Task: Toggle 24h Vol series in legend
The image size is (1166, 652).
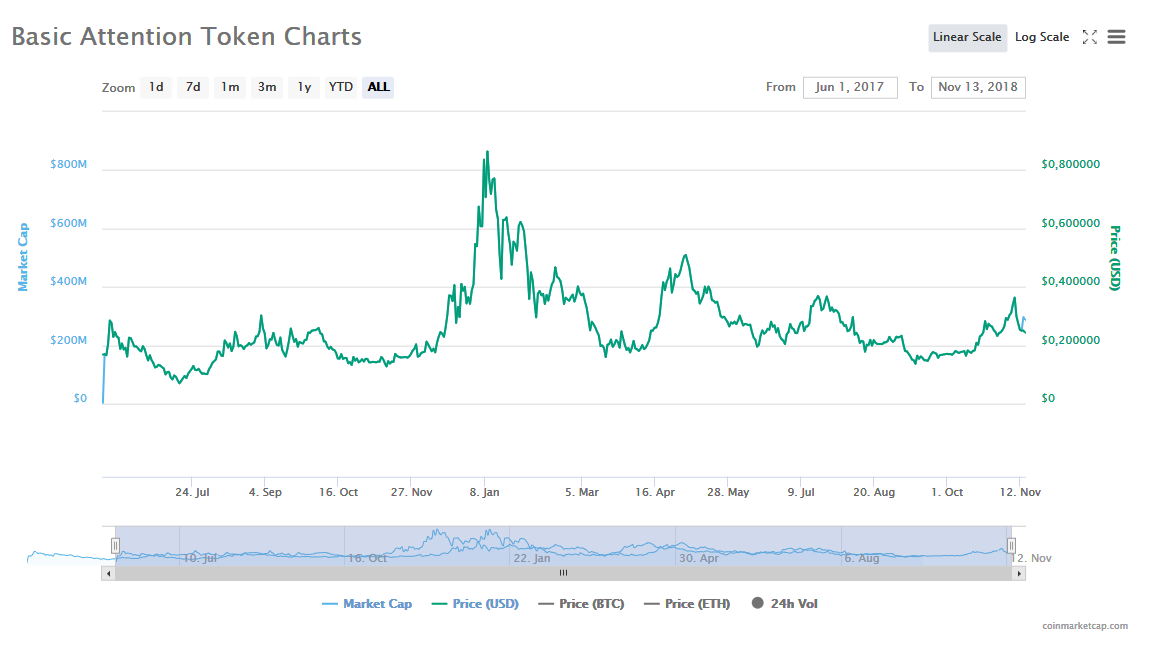Action: point(785,604)
